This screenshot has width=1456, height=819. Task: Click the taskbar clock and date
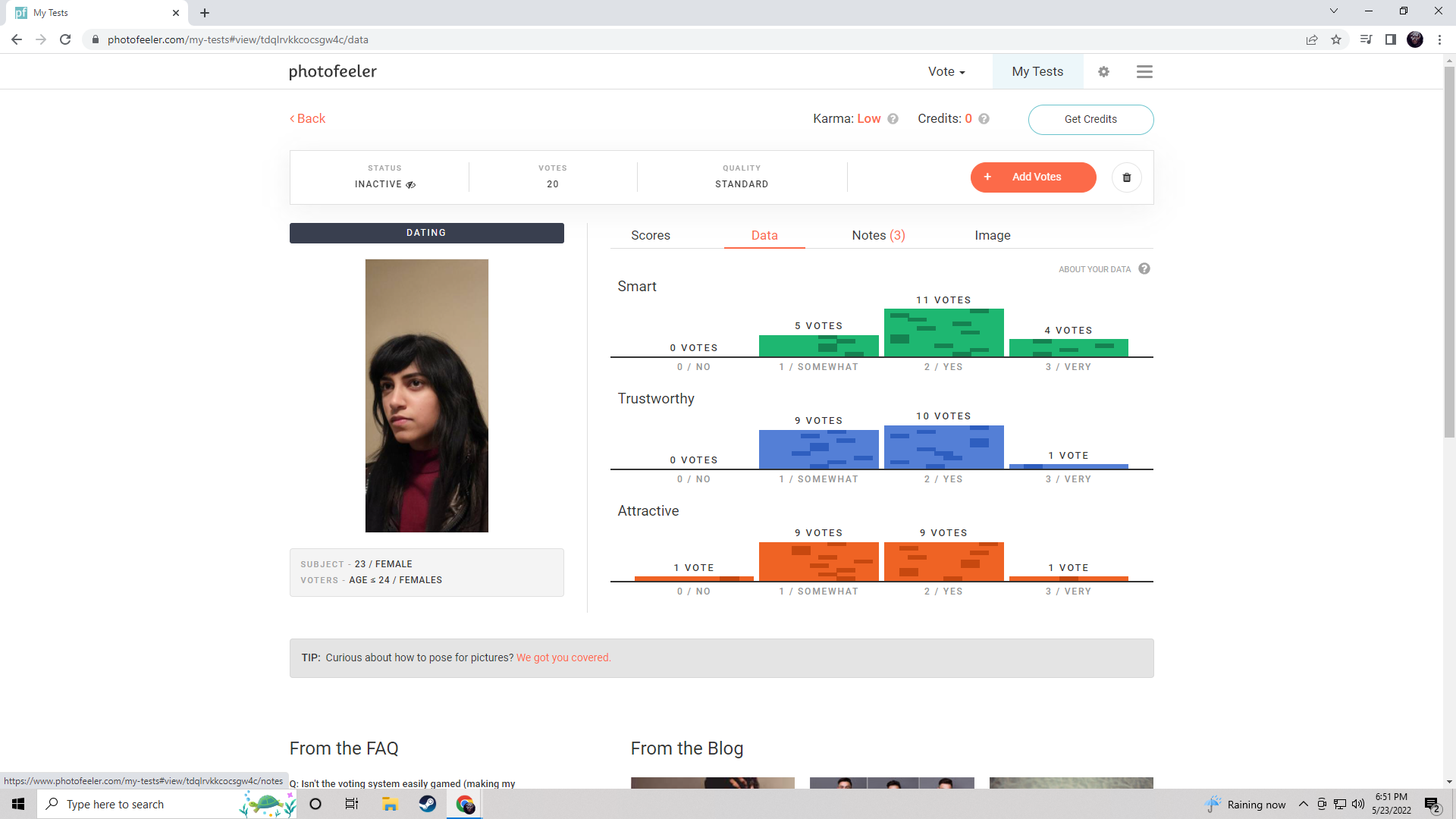pos(1391,804)
